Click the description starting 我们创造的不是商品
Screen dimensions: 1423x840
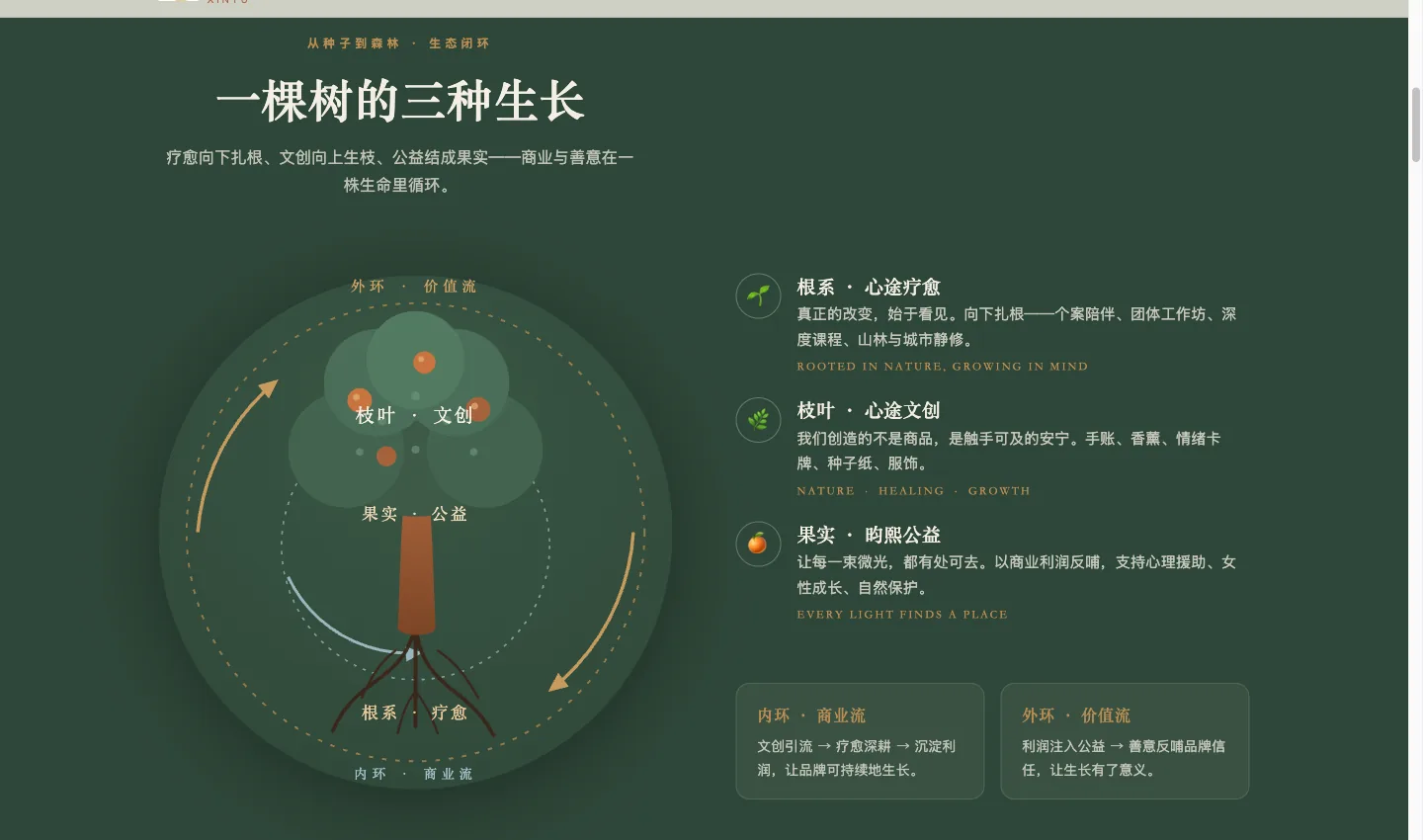click(1009, 451)
